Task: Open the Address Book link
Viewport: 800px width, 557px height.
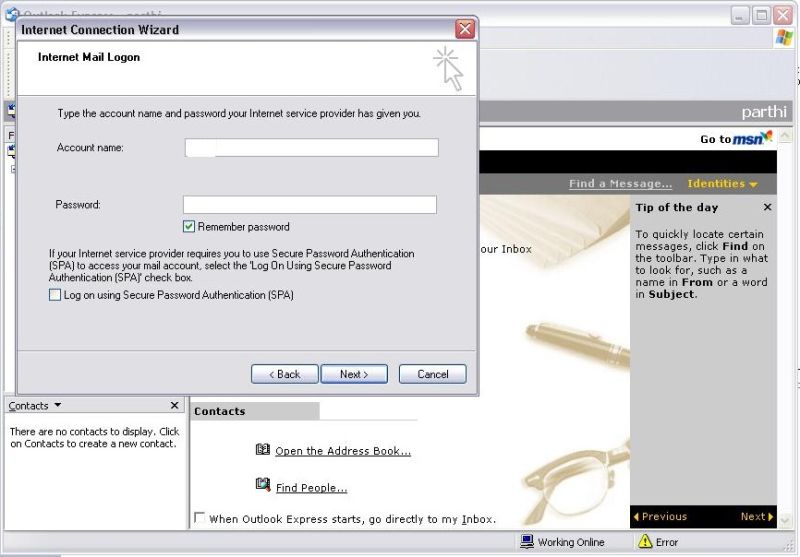Action: point(343,451)
